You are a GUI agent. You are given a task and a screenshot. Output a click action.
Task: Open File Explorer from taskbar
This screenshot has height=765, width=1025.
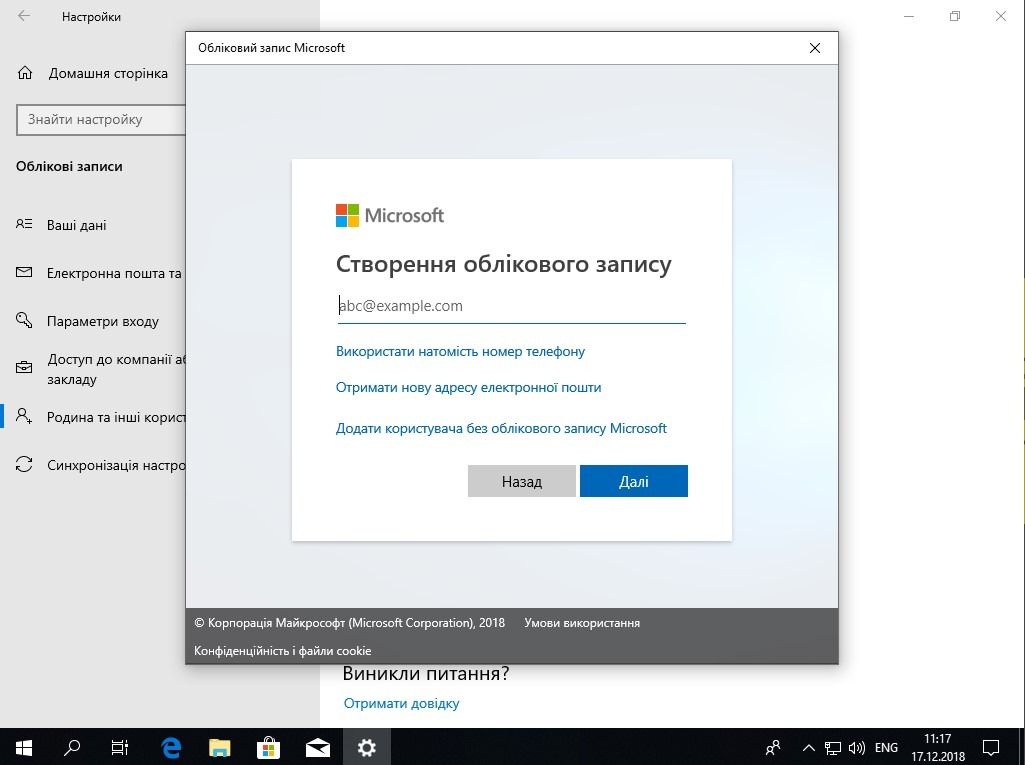click(220, 747)
